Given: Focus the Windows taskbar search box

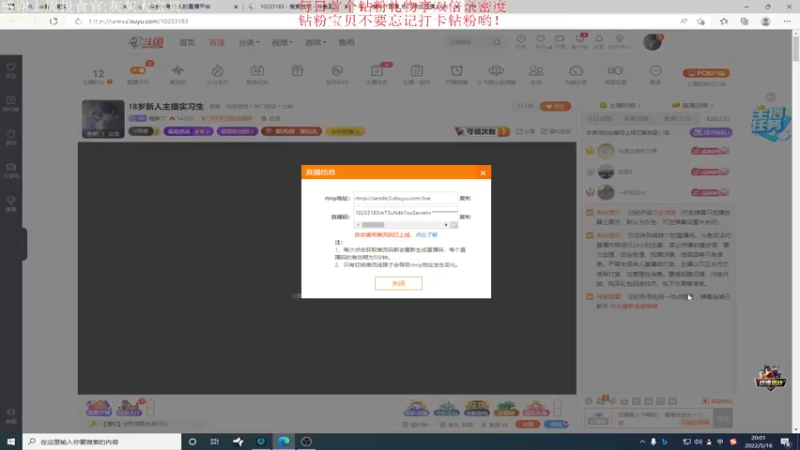Looking at the screenshot, I should click(102, 441).
